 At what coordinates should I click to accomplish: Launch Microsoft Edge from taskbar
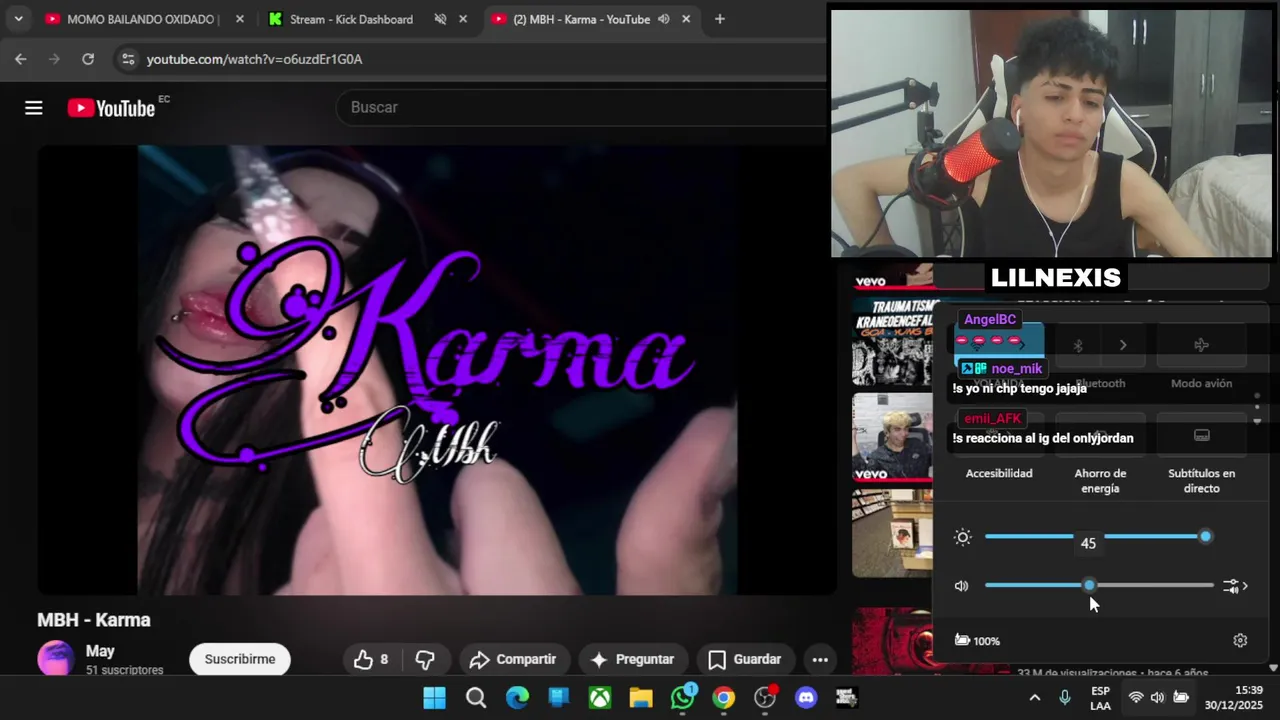coord(517,698)
